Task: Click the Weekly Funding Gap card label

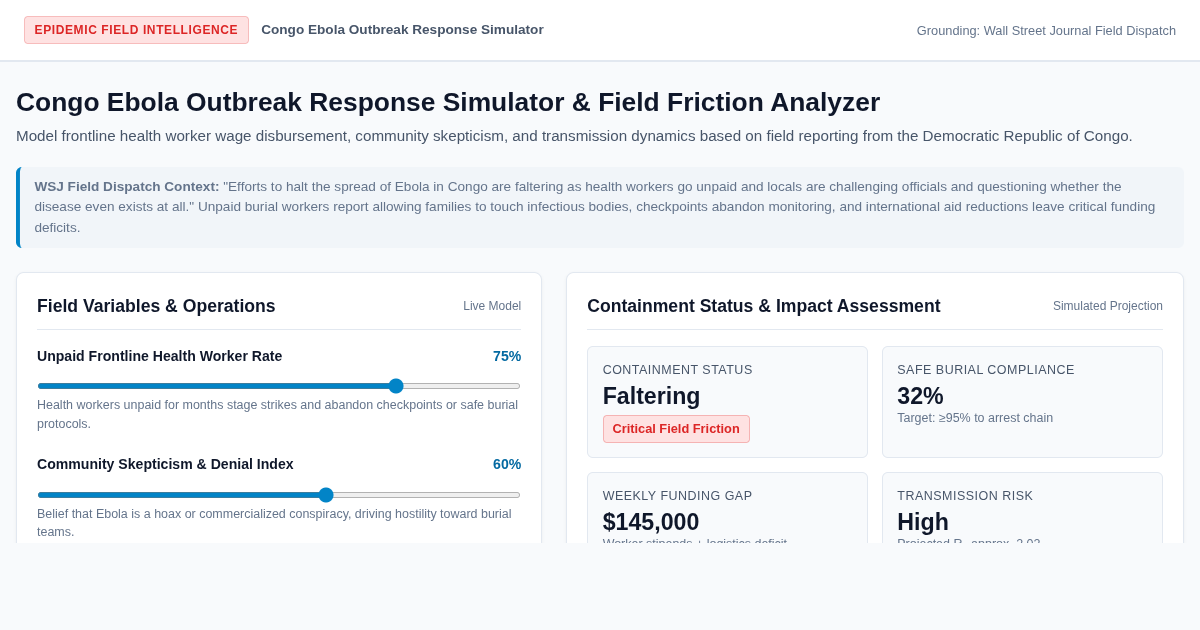Action: pyautogui.click(x=677, y=496)
